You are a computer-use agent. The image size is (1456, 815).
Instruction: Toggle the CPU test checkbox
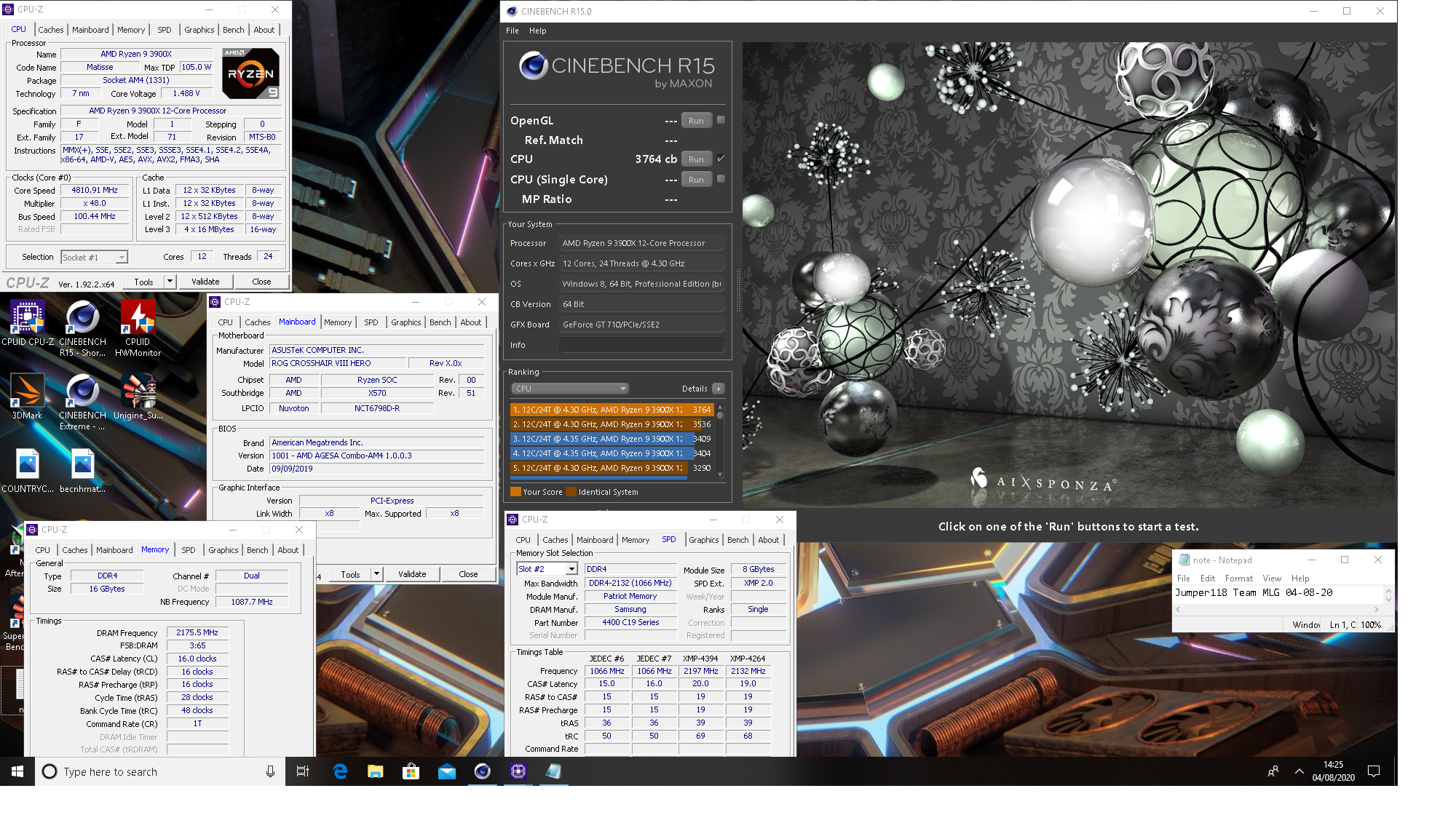(x=721, y=159)
